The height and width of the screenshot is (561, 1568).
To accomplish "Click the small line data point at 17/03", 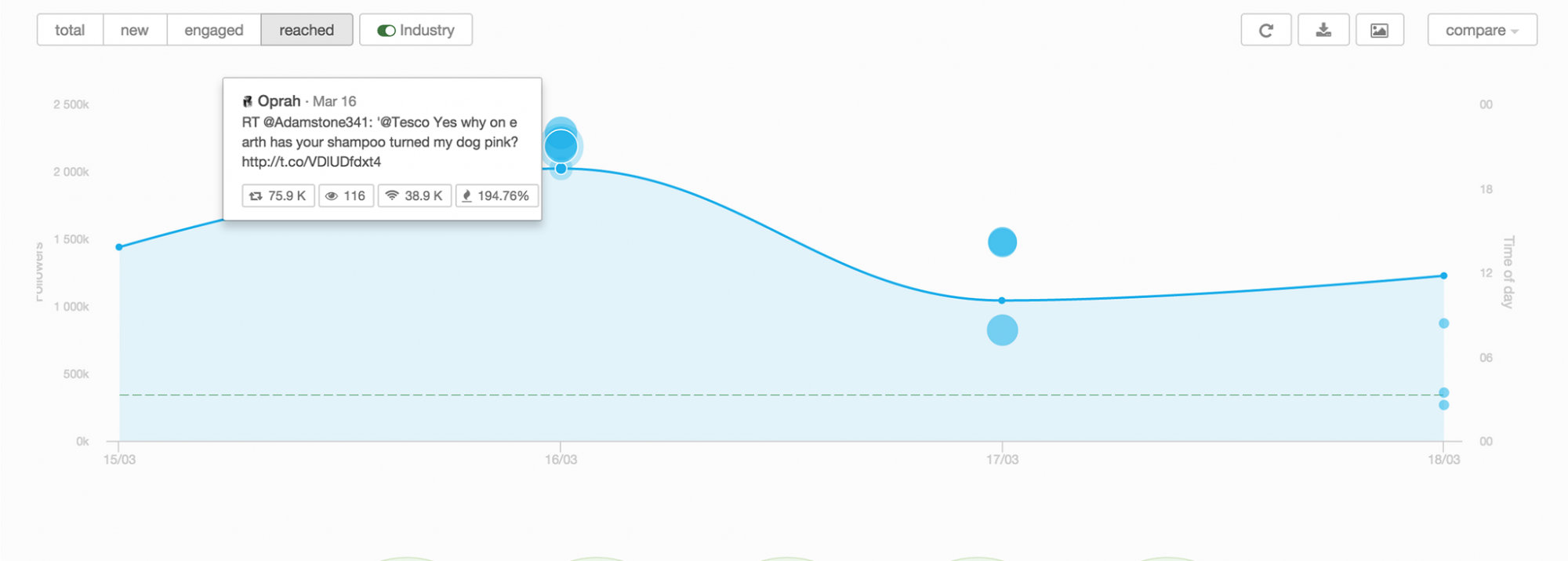I will pyautogui.click(x=1002, y=301).
